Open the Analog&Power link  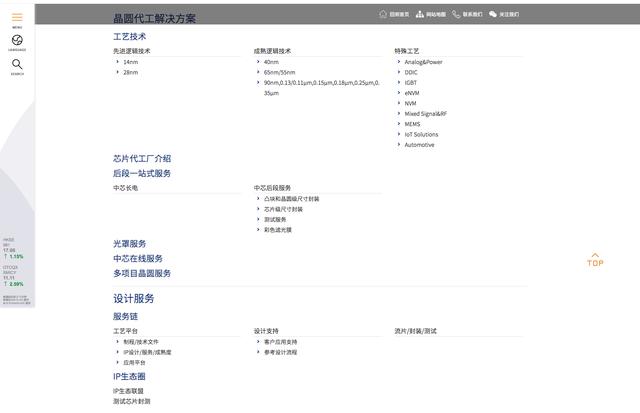[x=423, y=62]
